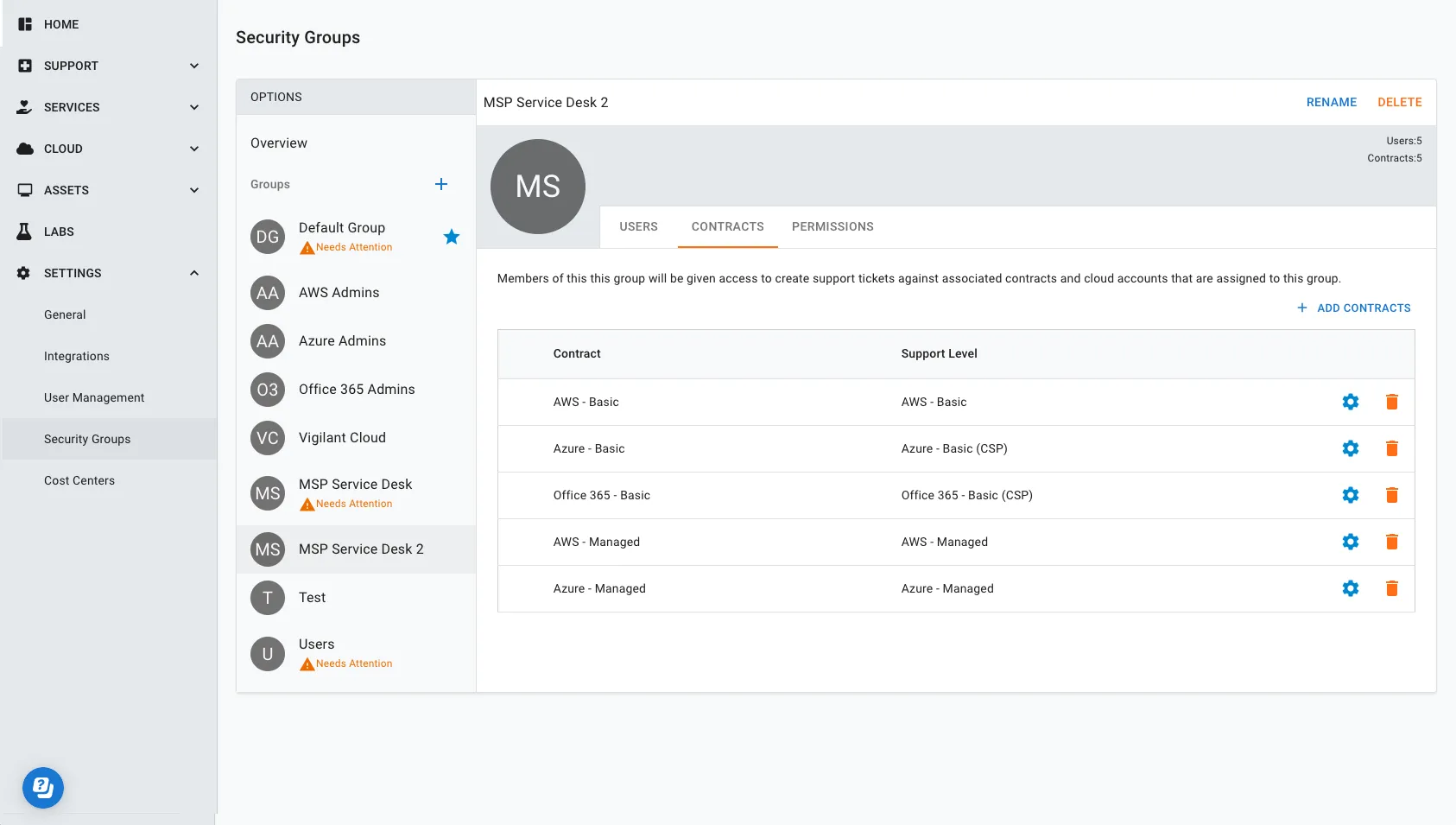Click the Labs flask icon
The height and width of the screenshot is (825, 1456).
[x=25, y=232]
